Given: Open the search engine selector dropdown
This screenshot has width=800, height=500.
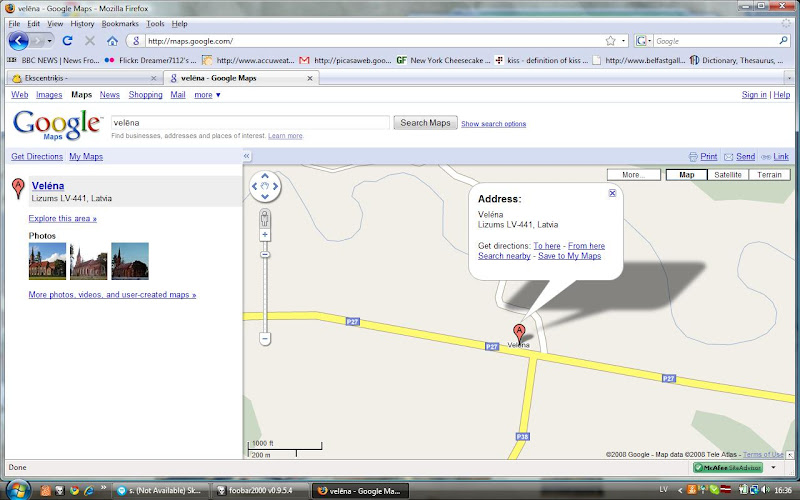Looking at the screenshot, I should pos(643,41).
